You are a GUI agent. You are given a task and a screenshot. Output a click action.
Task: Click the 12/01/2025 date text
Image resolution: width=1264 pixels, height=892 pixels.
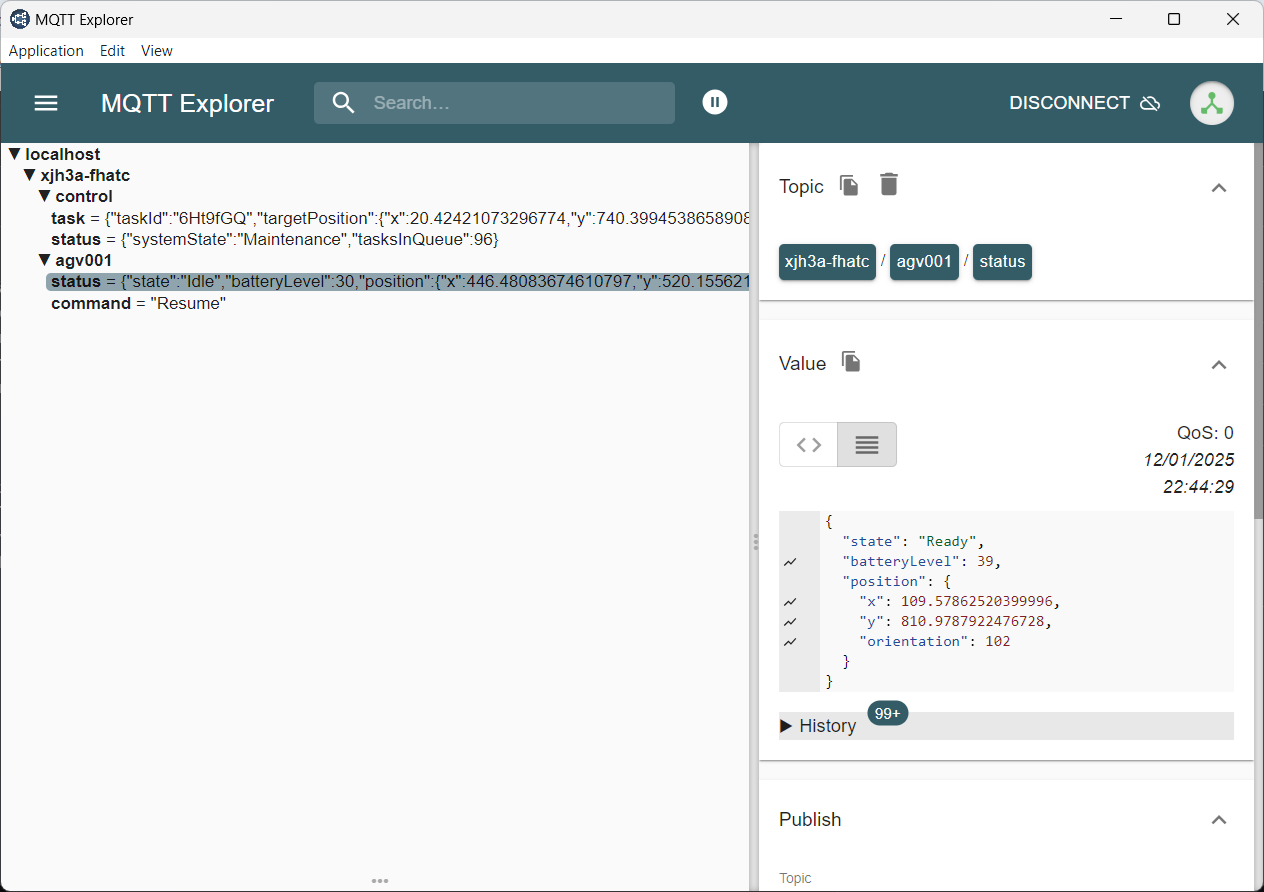click(x=1189, y=460)
